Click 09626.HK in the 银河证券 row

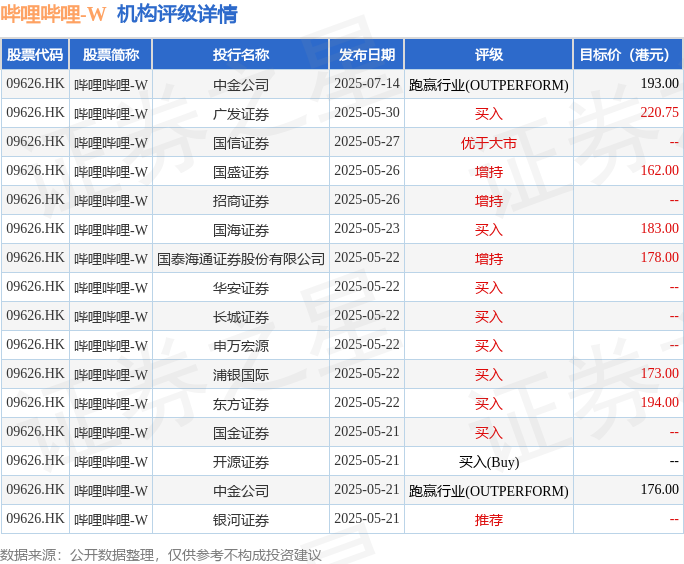click(35, 518)
